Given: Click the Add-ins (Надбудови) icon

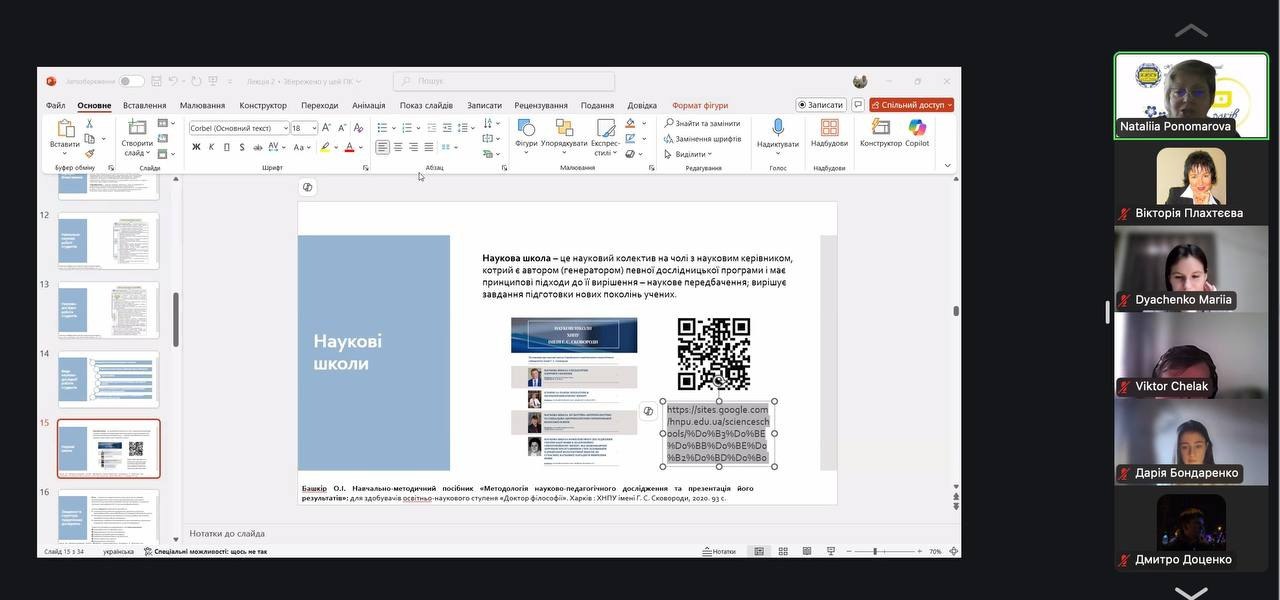Looking at the screenshot, I should point(829,128).
